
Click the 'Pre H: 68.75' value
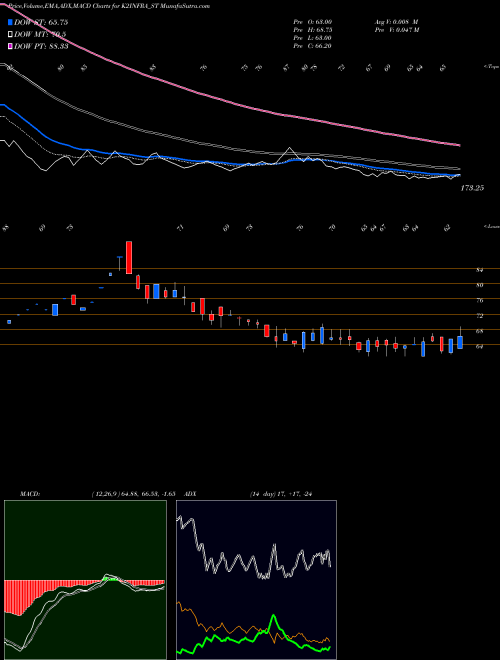[x=313, y=30]
